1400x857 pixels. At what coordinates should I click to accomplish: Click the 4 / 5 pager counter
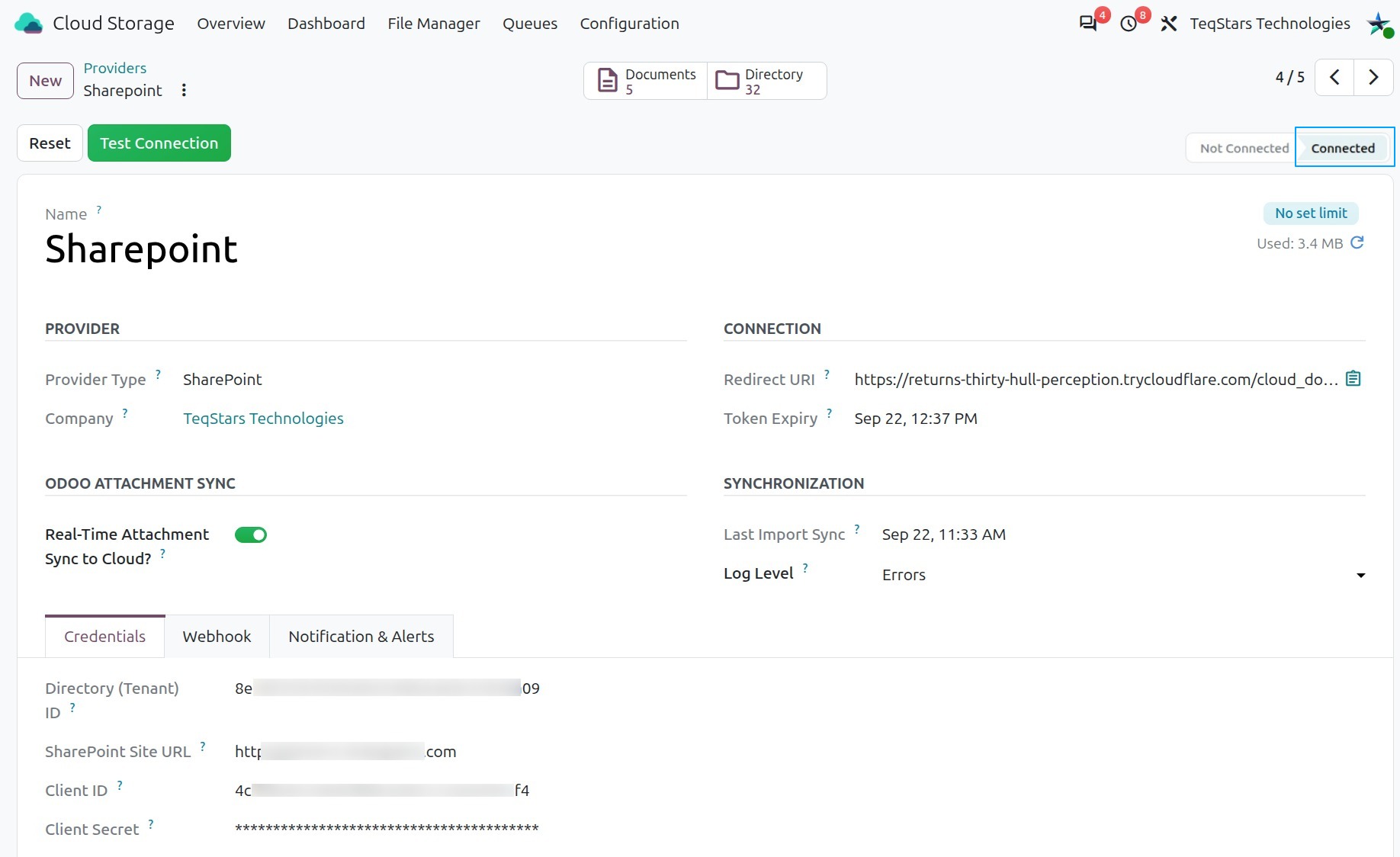(1289, 77)
